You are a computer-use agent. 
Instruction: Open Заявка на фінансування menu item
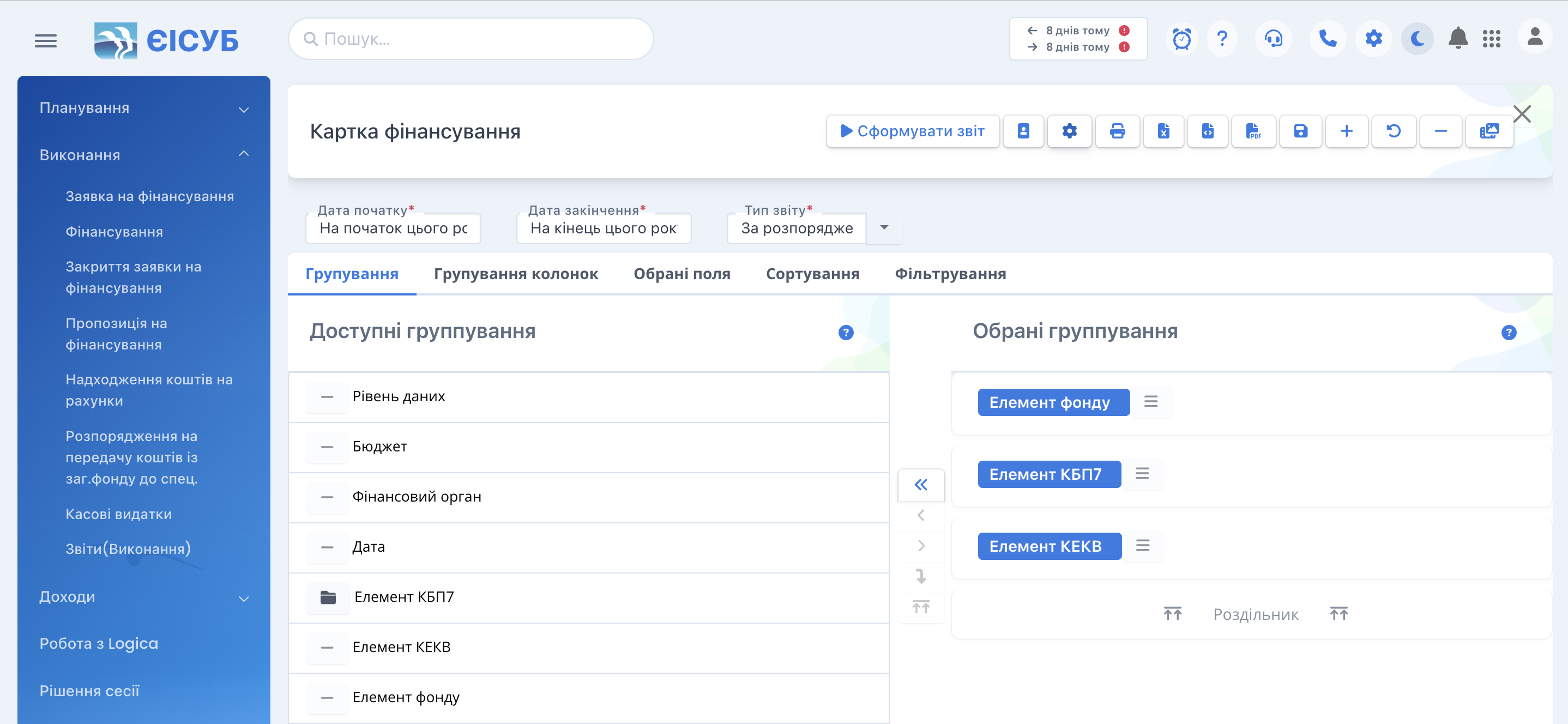150,197
